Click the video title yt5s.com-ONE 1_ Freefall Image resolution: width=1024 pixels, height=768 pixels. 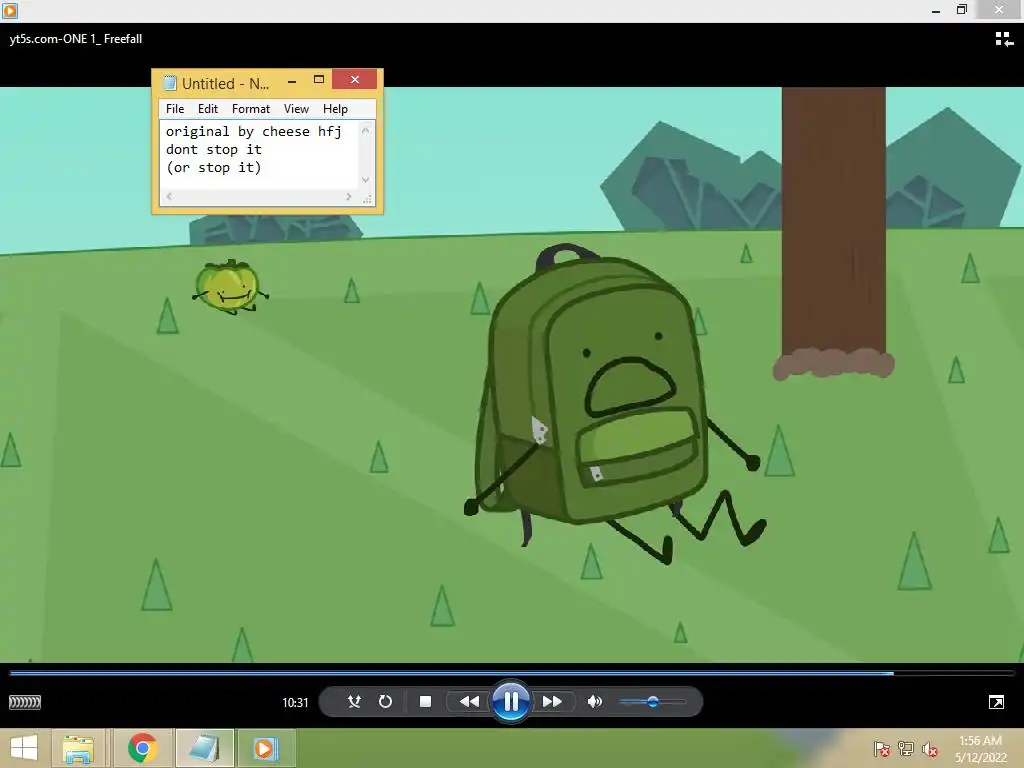[x=76, y=39]
